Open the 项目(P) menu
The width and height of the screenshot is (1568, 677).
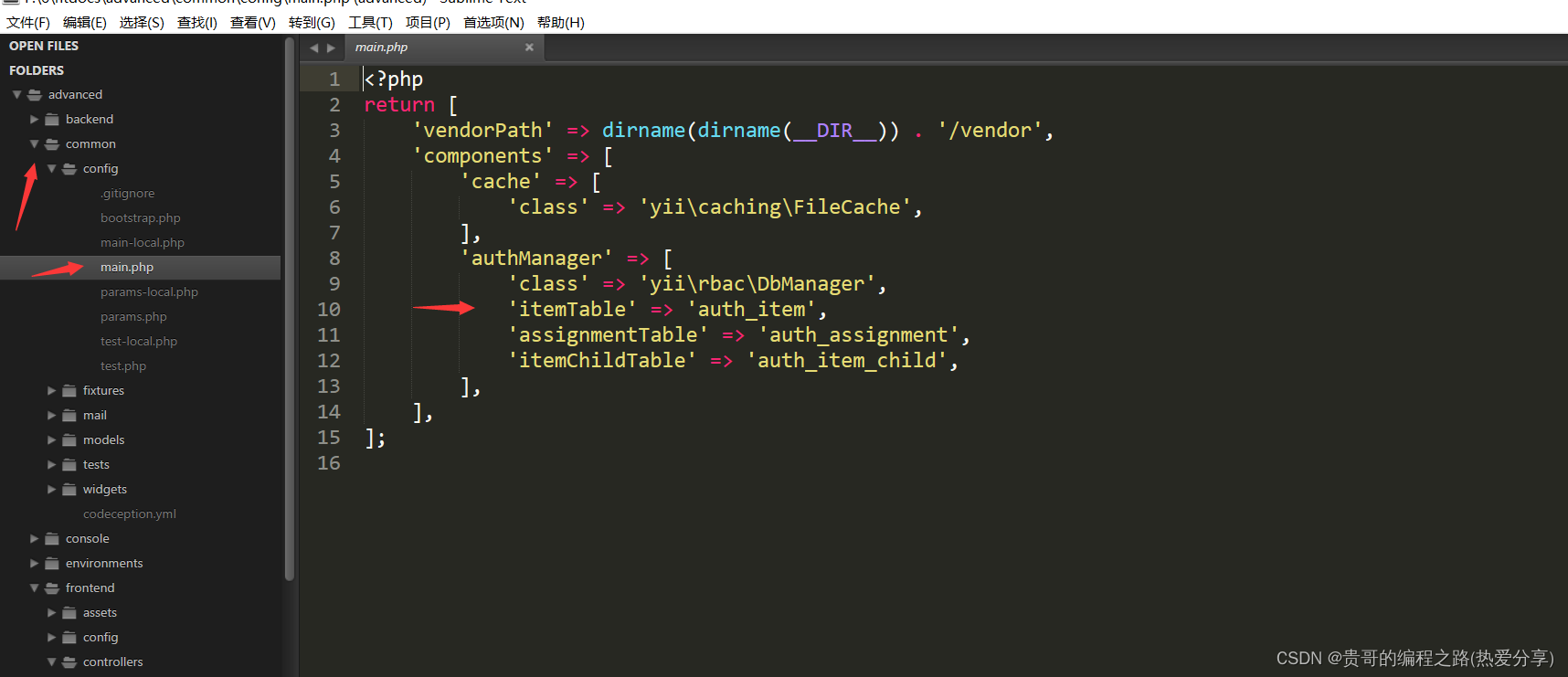428,23
